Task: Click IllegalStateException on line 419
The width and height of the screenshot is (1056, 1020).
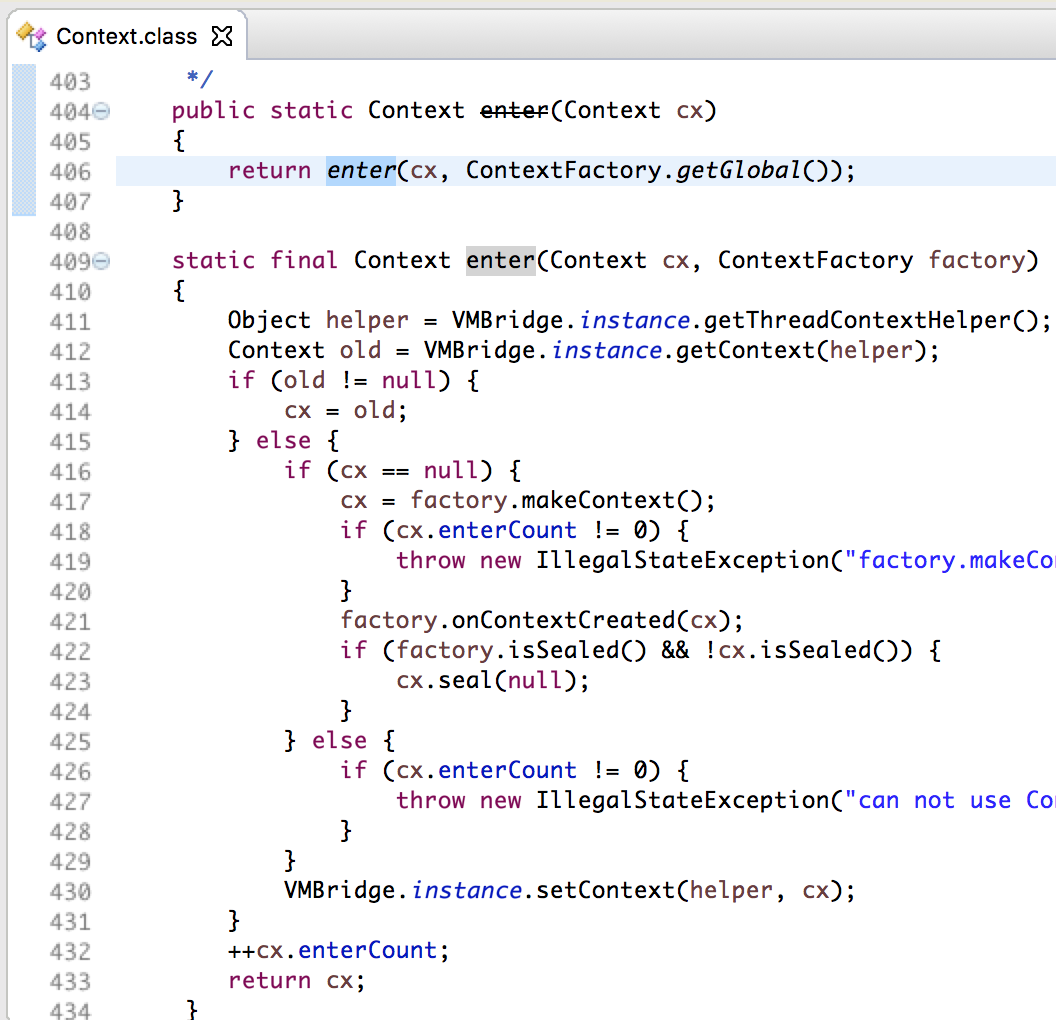Action: [x=682, y=561]
